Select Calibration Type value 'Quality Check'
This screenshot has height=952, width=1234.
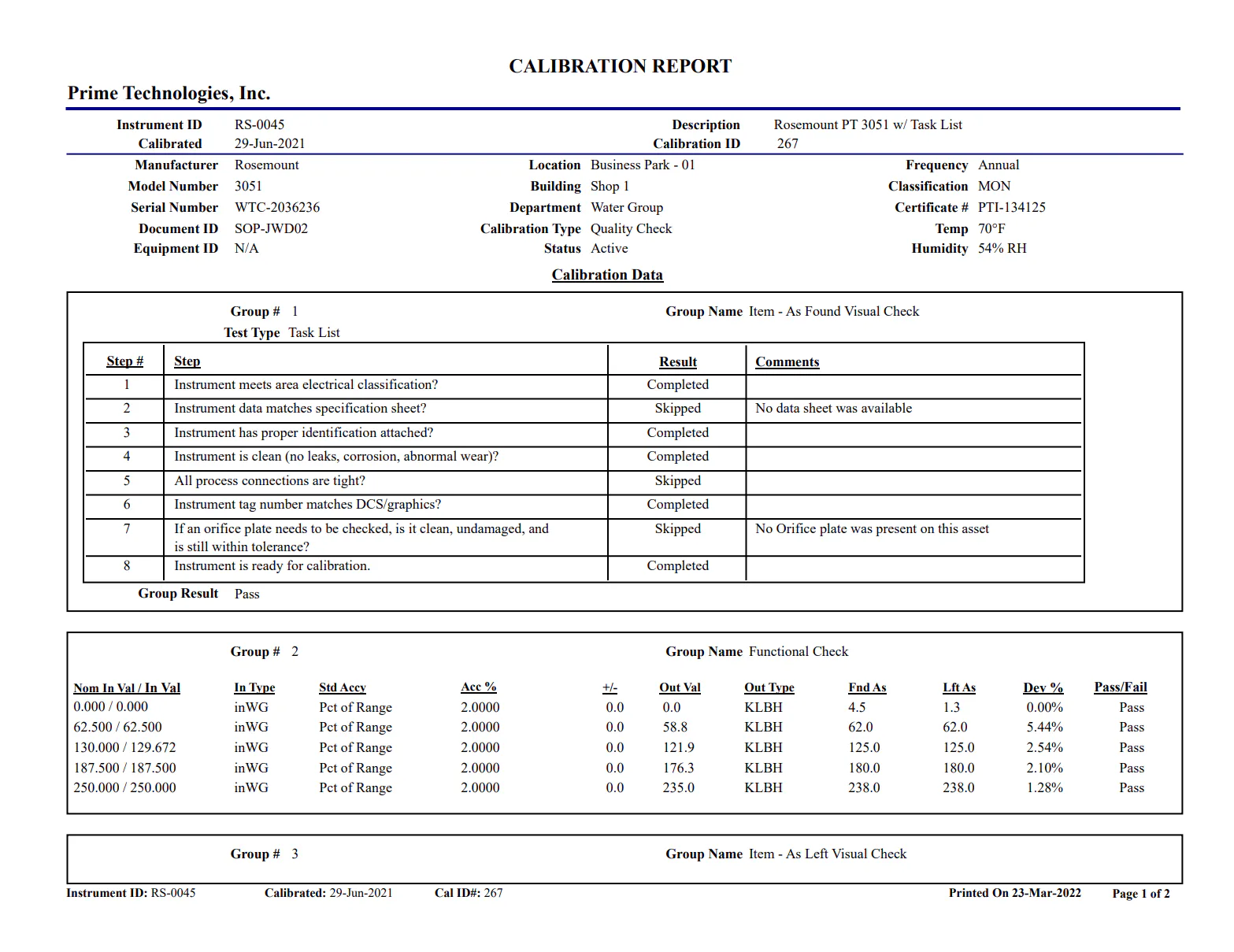tap(631, 228)
